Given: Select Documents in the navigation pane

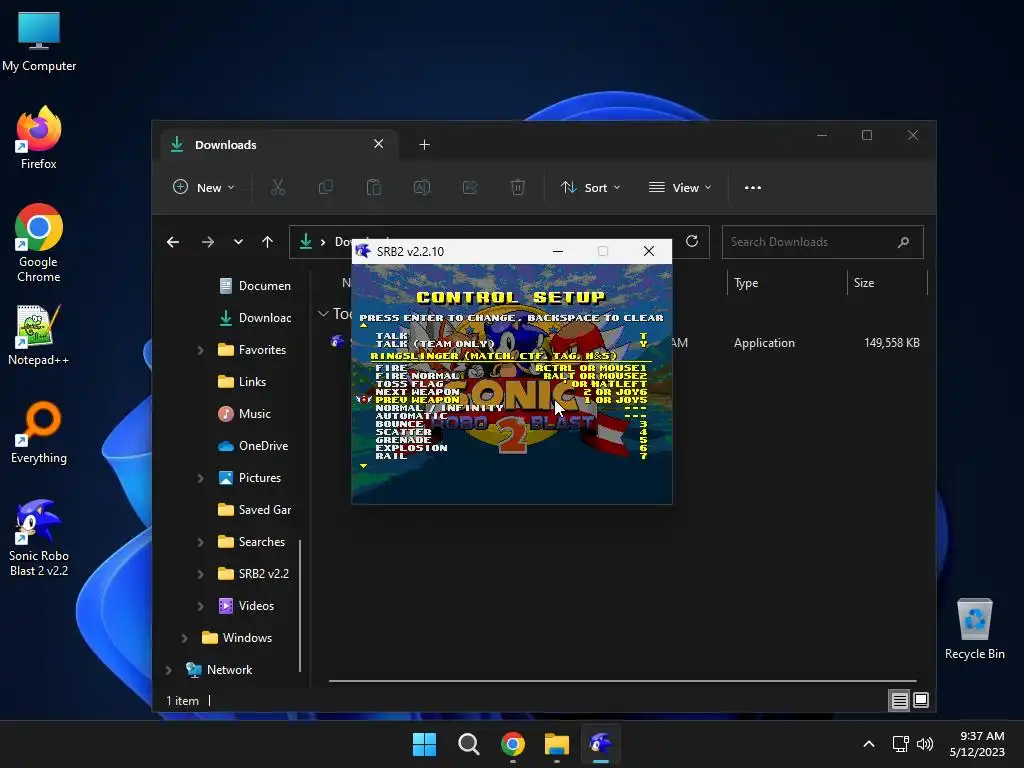Looking at the screenshot, I should pyautogui.click(x=255, y=286).
